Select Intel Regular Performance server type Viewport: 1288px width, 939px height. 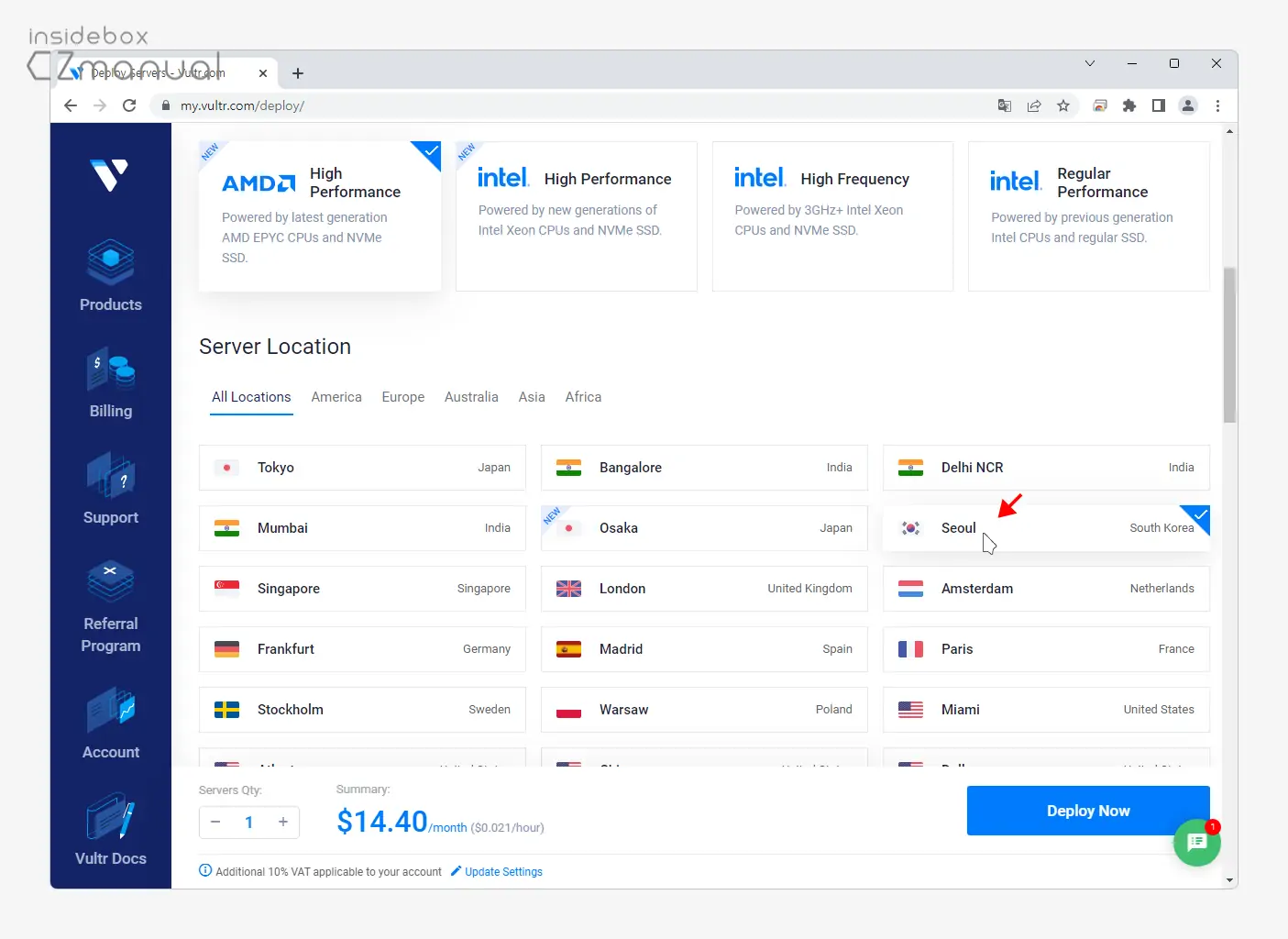pos(1089,216)
